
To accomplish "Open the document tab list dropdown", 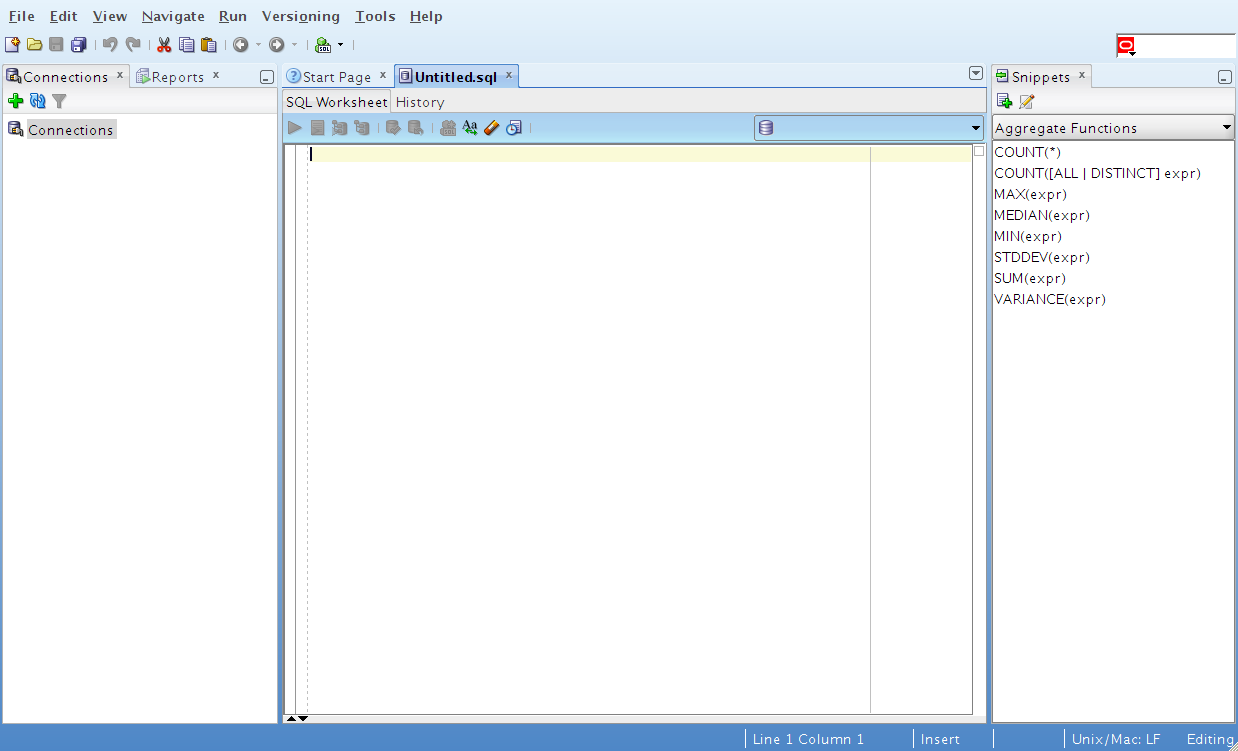I will point(976,73).
